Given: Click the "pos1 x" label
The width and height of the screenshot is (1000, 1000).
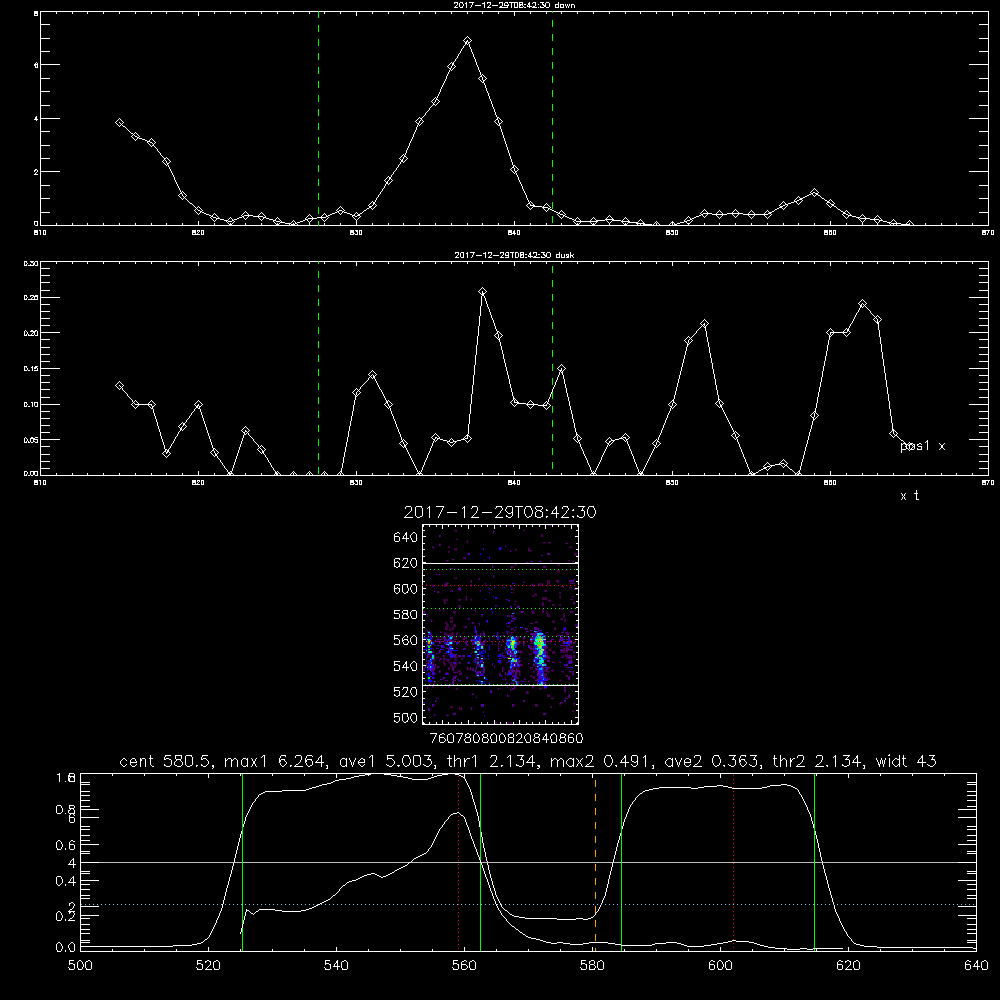Looking at the screenshot, I should (923, 446).
